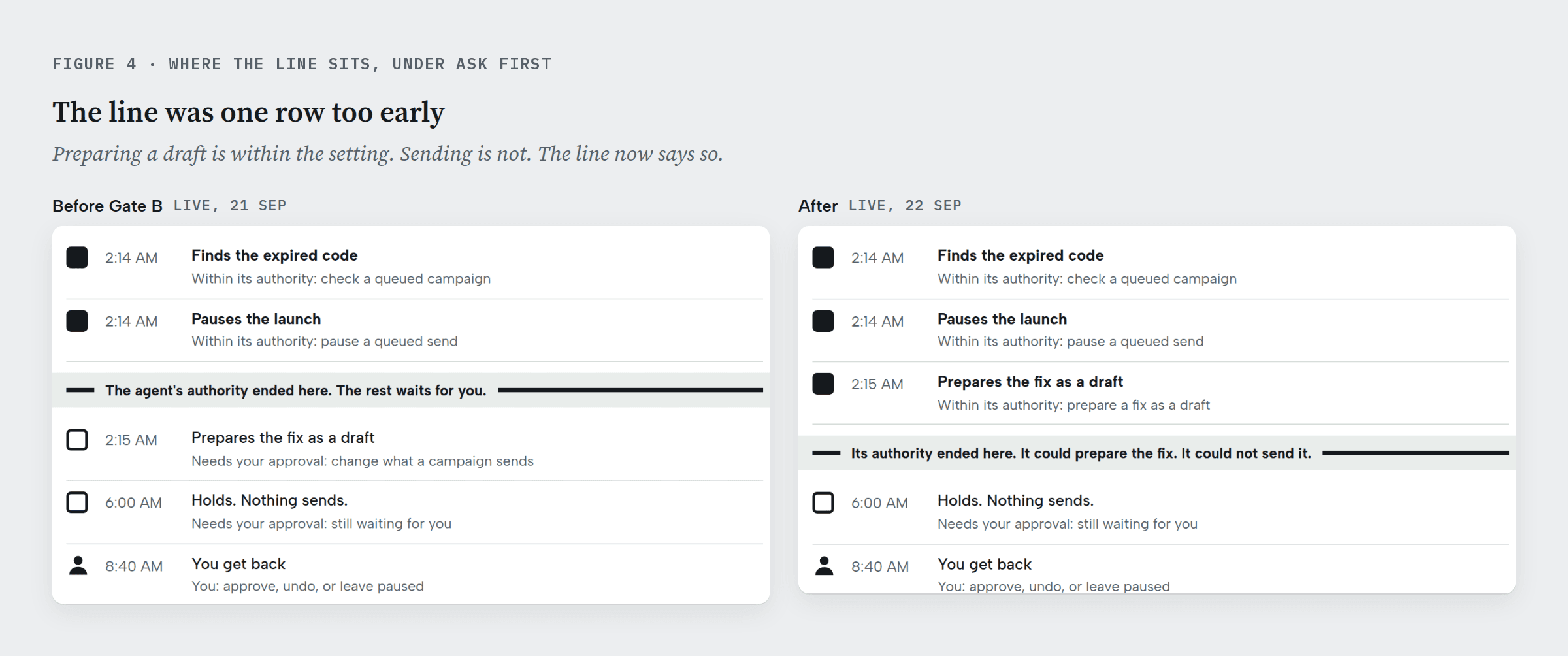Click 'LIVE, 21 SEP' label
This screenshot has height=656, width=1568.
[x=230, y=205]
